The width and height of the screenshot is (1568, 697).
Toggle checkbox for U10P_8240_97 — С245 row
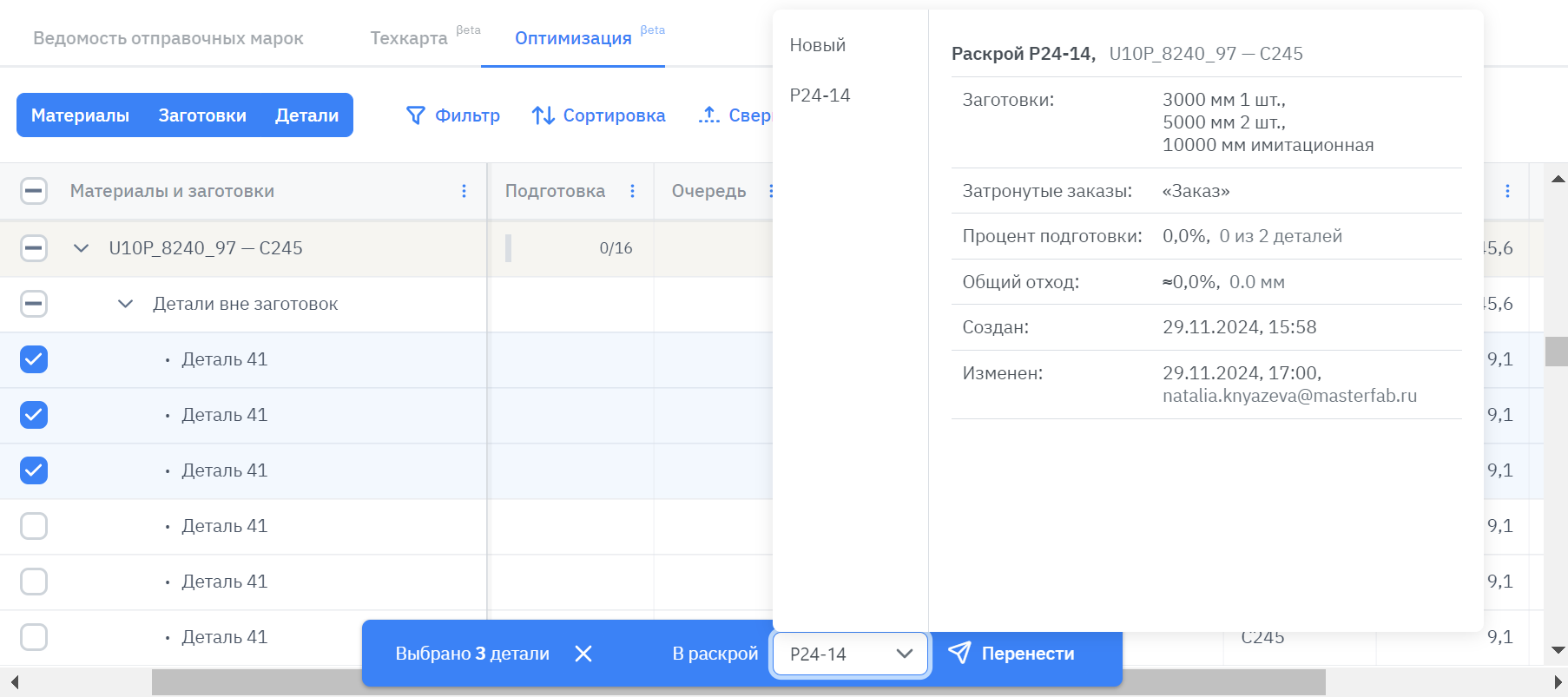point(34,248)
